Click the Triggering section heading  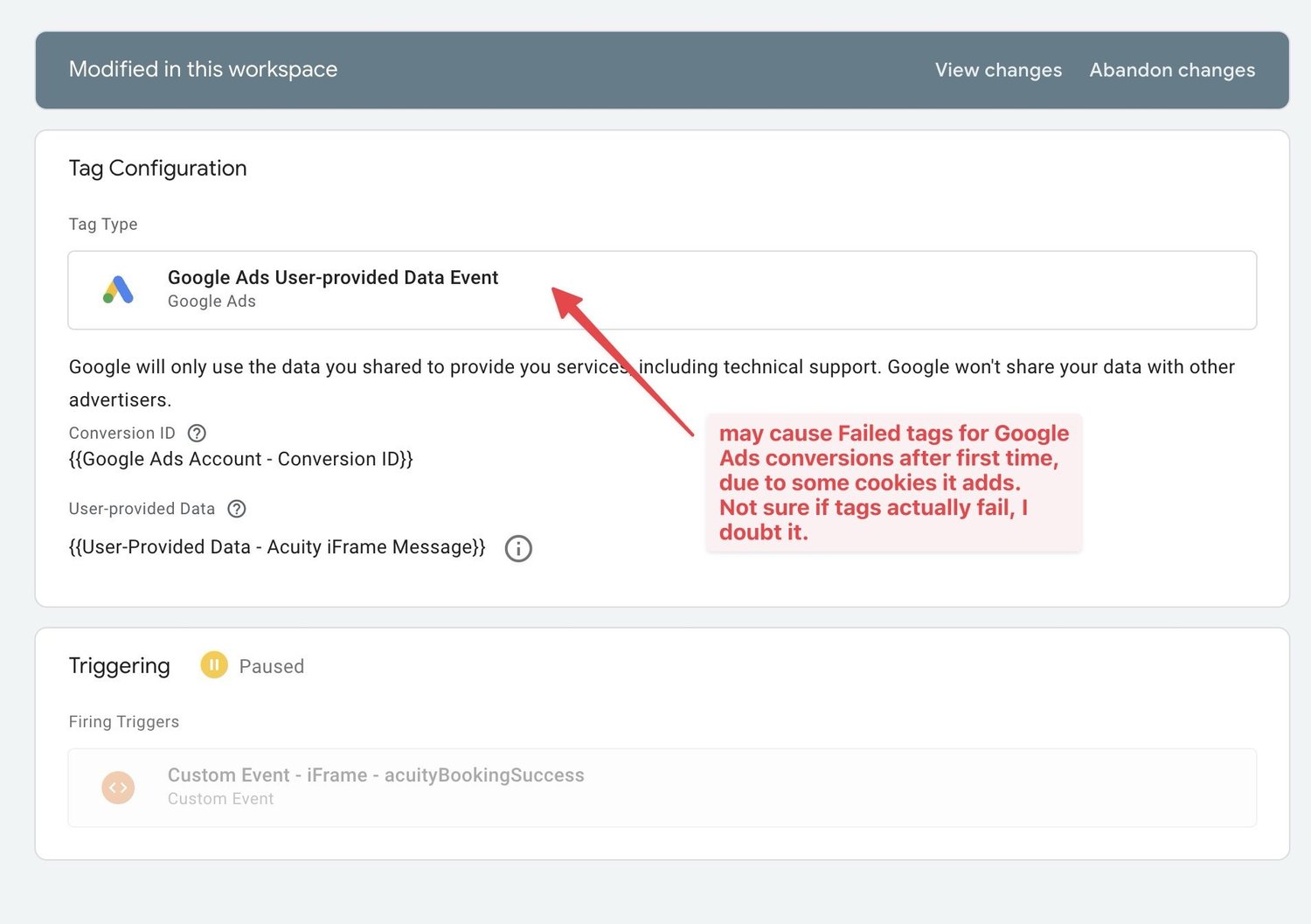point(120,666)
